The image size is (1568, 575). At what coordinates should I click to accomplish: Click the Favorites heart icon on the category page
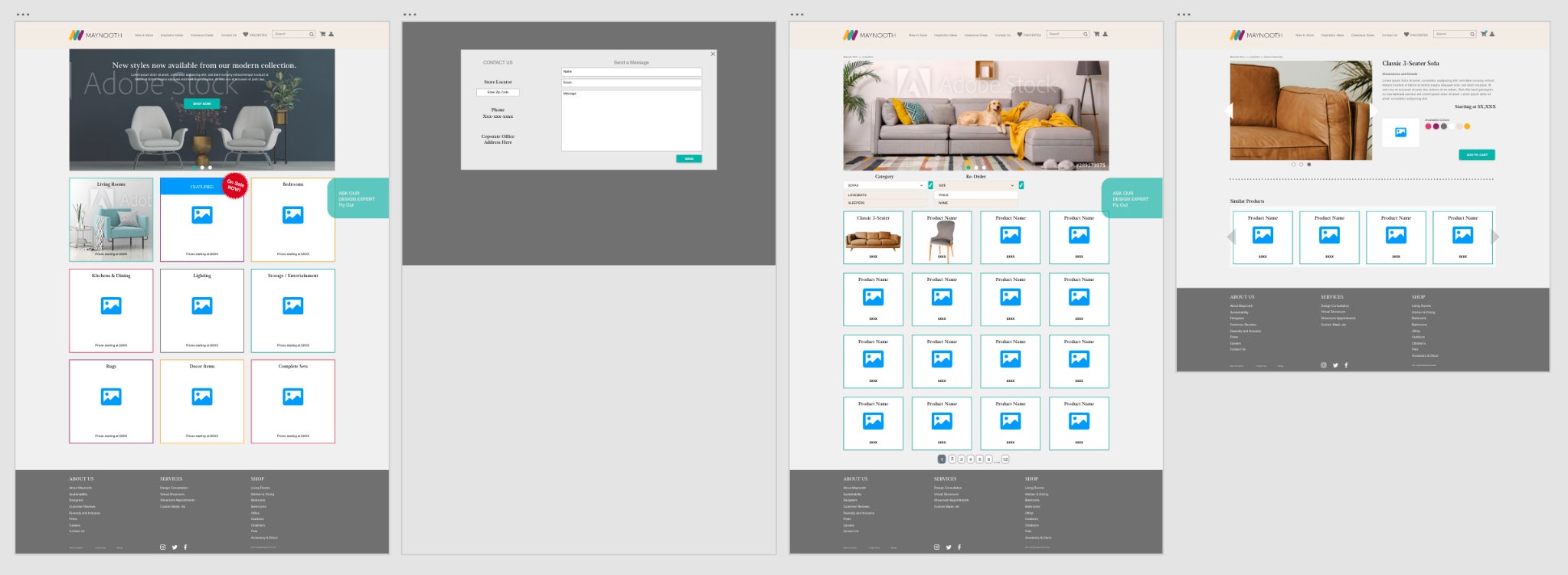(x=1020, y=34)
